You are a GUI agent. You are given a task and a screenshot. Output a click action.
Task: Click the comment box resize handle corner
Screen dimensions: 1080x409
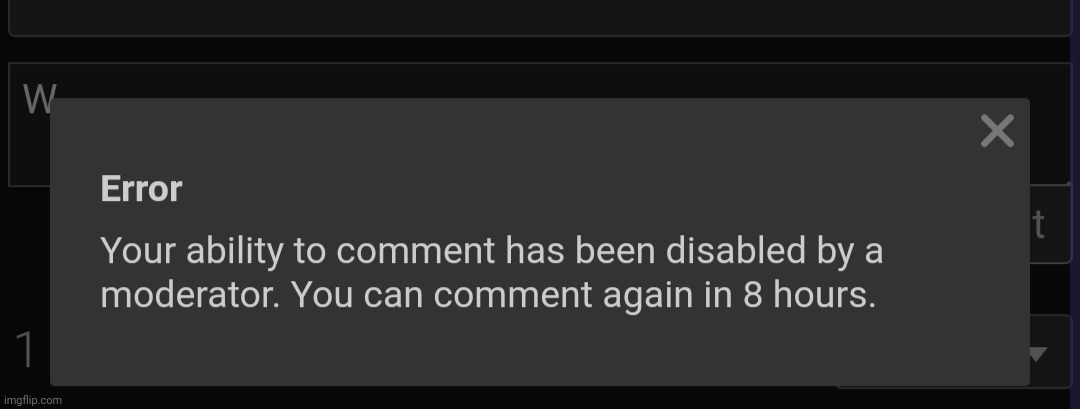(x=1068, y=182)
